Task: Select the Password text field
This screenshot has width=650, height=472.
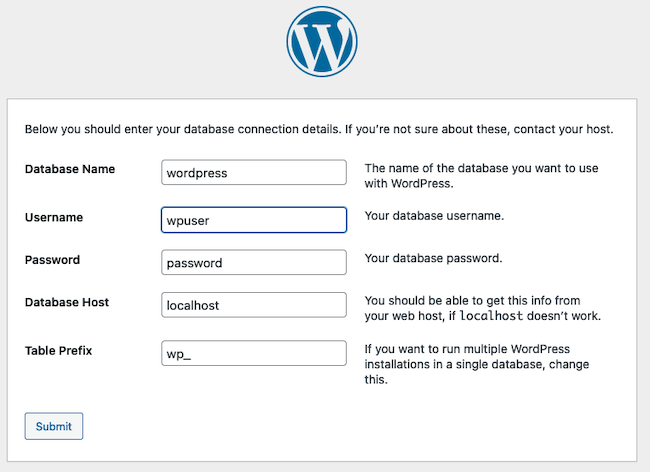Action: coord(253,263)
